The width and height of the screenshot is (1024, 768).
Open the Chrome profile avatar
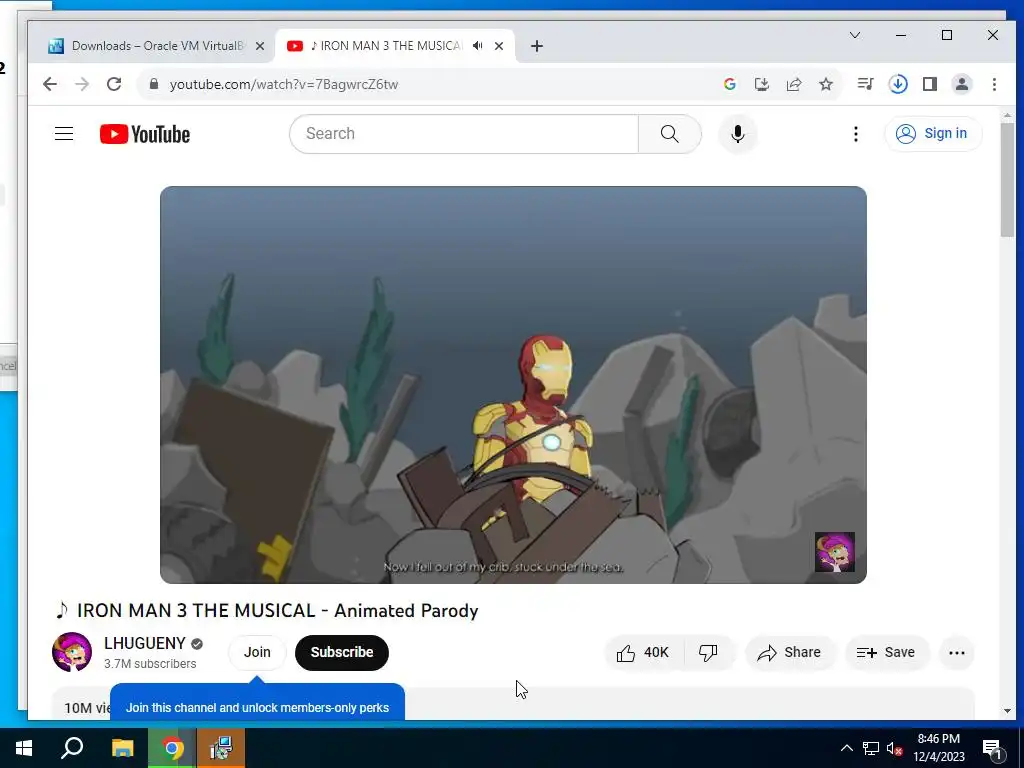[x=962, y=84]
